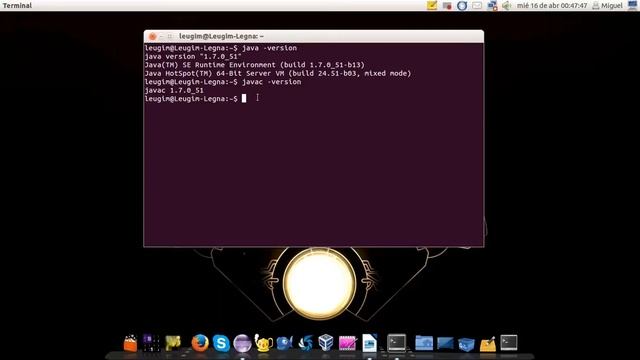Viewport: 640px width, 360px height.
Task: Click the 'javac 1.7.0_51' output line
Action: (174, 91)
